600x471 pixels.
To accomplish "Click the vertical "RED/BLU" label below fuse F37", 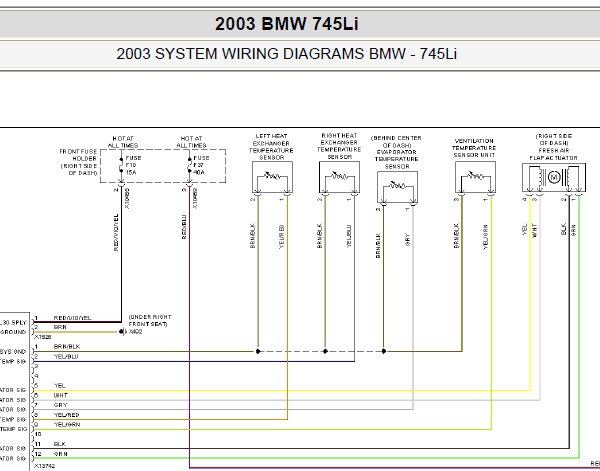I will (x=184, y=227).
